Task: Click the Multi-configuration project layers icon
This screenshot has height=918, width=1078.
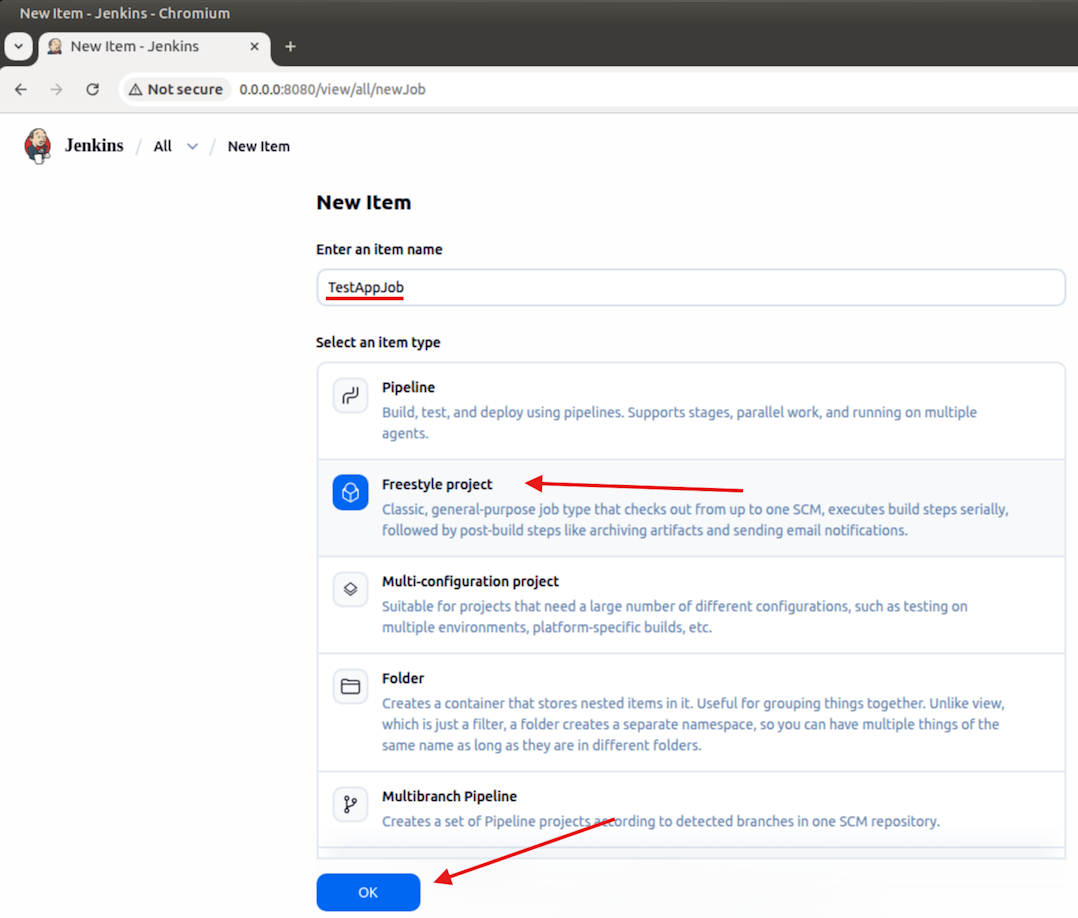Action: 350,590
